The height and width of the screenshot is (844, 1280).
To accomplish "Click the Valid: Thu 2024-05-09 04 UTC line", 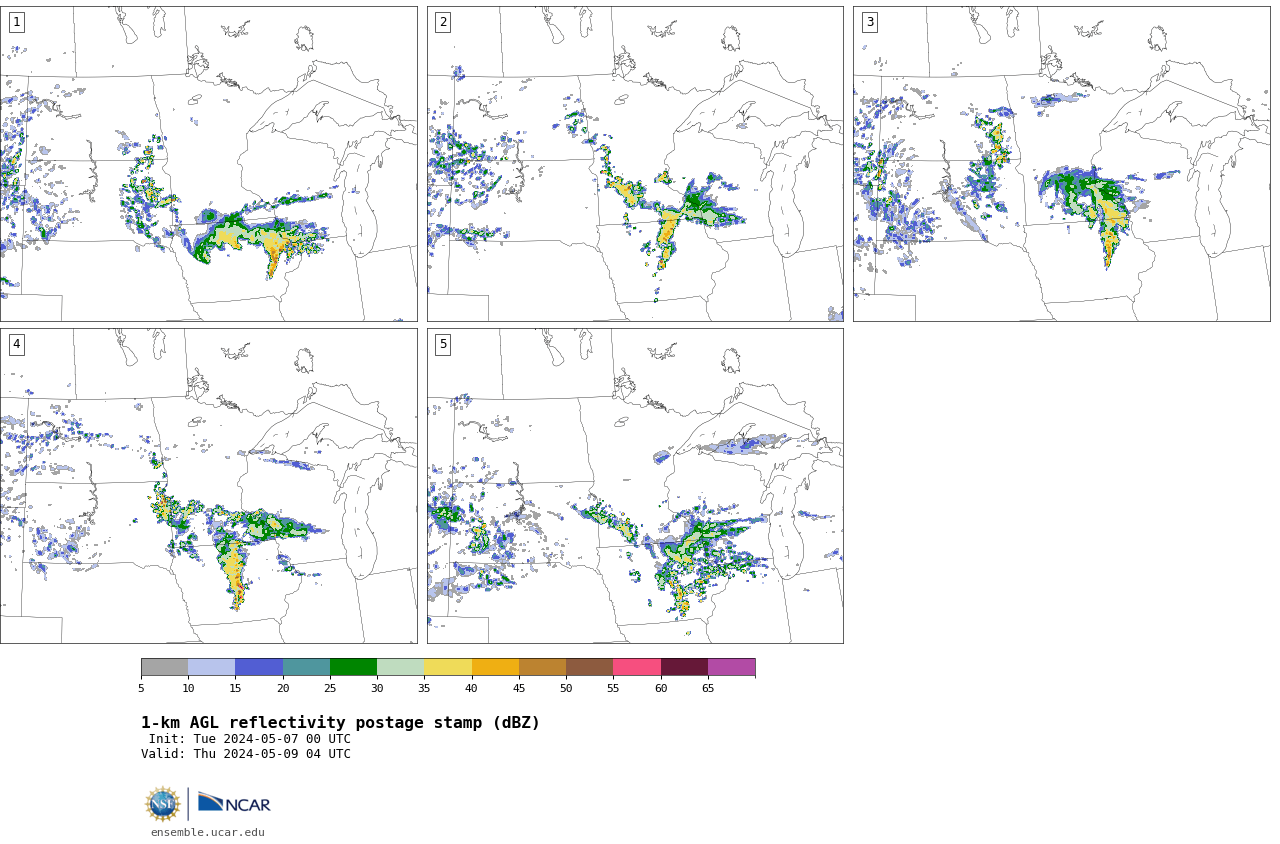I will (246, 754).
